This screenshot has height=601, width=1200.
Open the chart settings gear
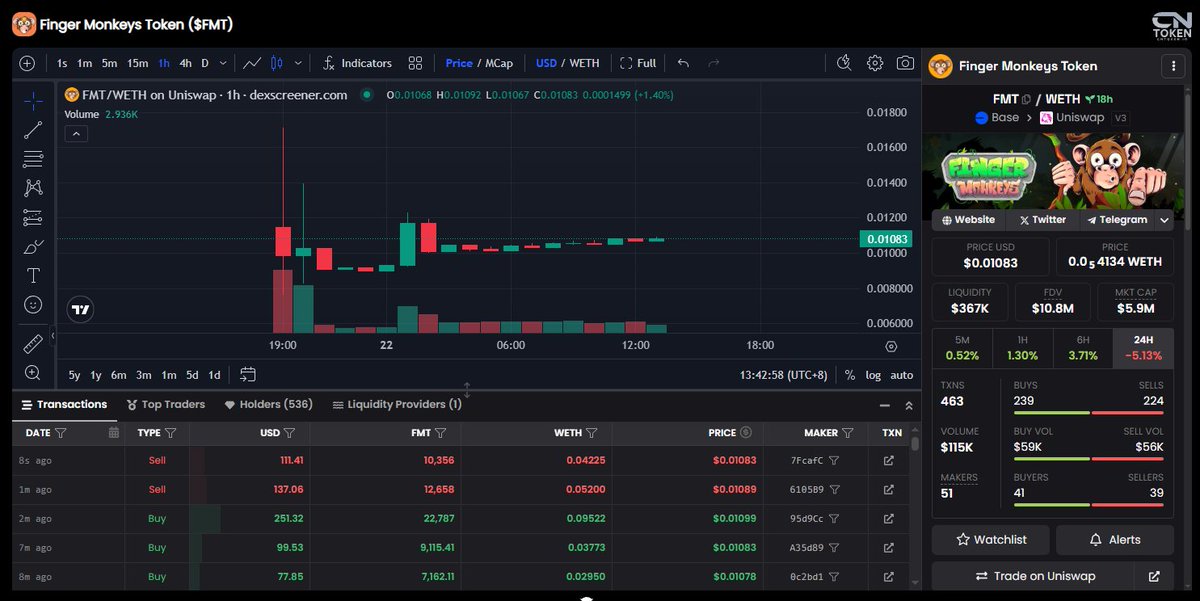(875, 63)
